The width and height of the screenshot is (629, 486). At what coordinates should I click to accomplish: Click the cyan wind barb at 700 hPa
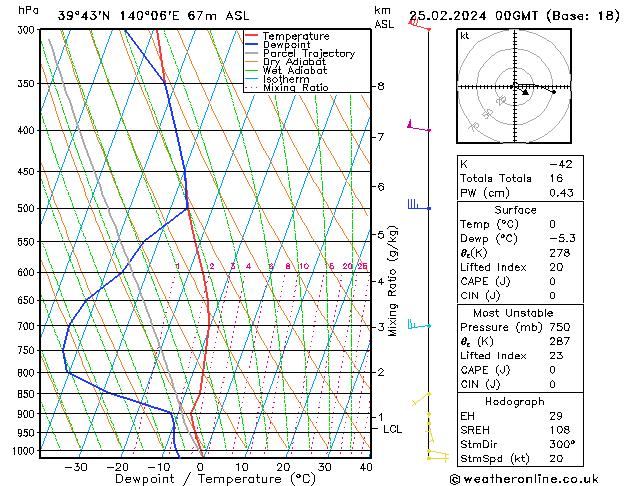click(419, 324)
